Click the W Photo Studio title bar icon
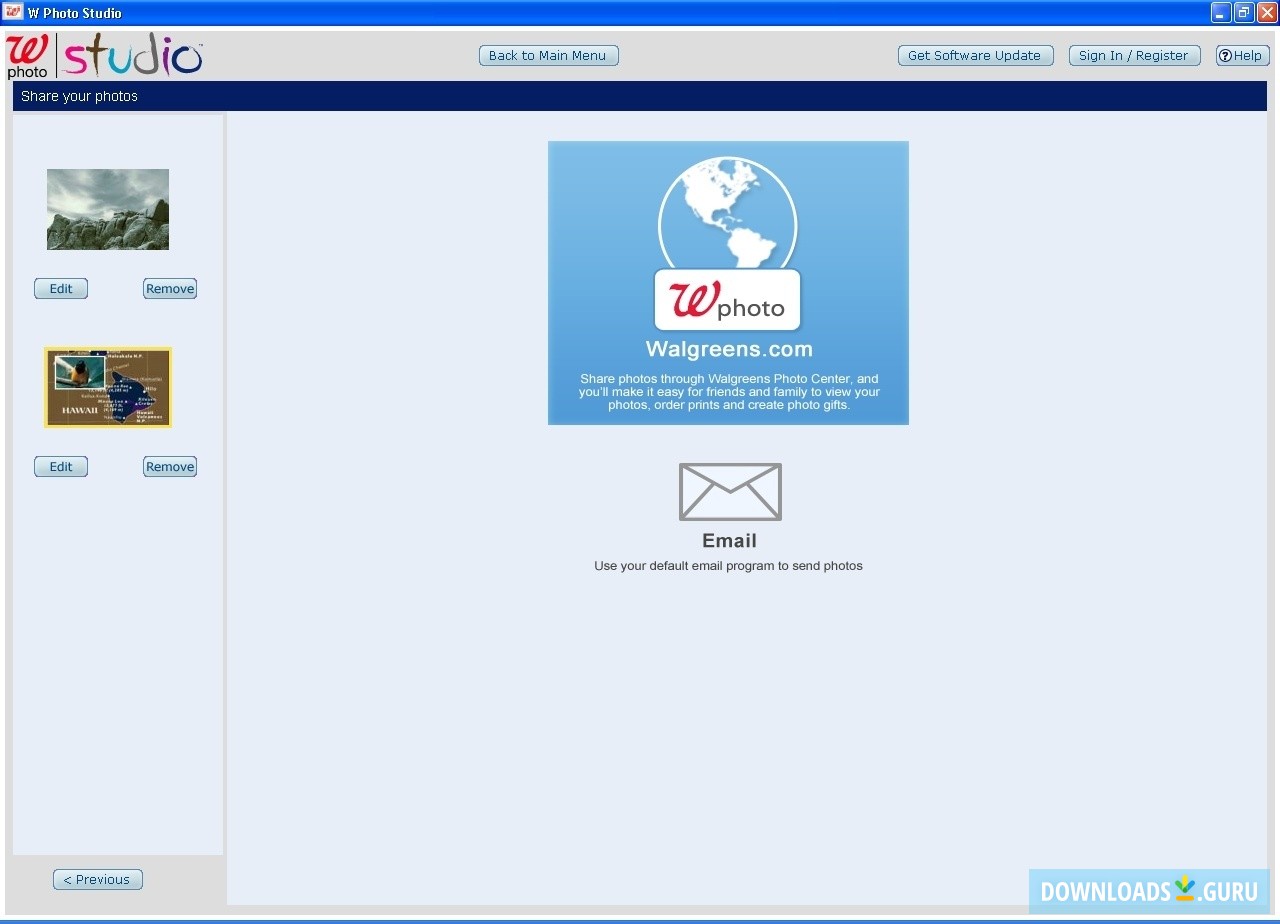Viewport: 1280px width, 924px height. click(13, 13)
